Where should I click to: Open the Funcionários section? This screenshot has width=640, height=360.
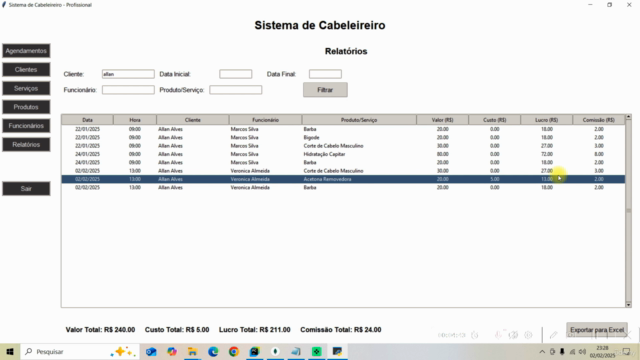click(x=26, y=126)
